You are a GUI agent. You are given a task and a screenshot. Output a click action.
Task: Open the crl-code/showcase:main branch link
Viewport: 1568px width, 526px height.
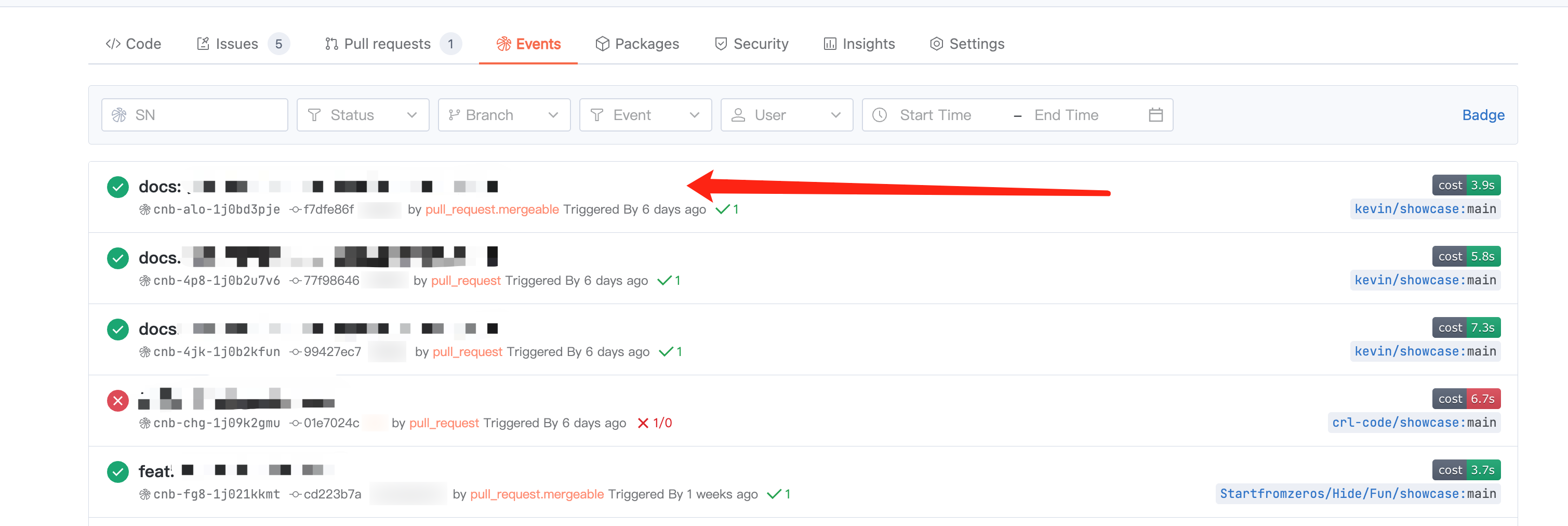click(1413, 423)
